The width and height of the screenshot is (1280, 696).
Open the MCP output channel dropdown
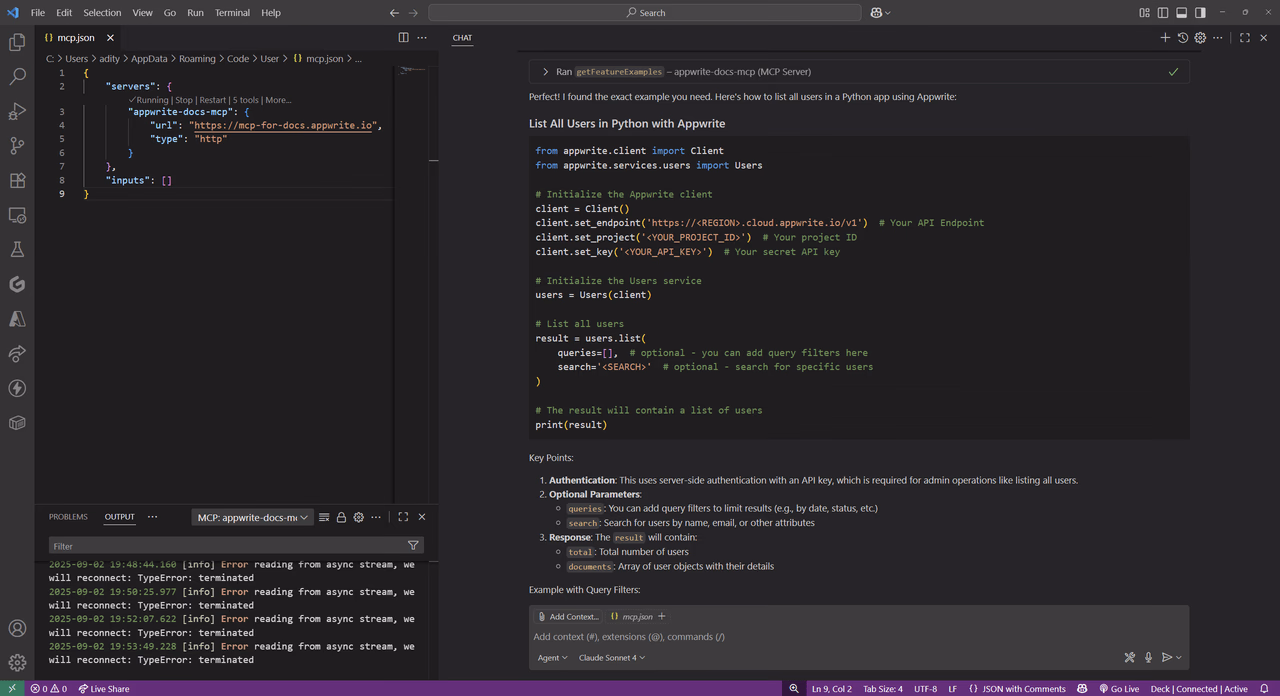tap(253, 517)
